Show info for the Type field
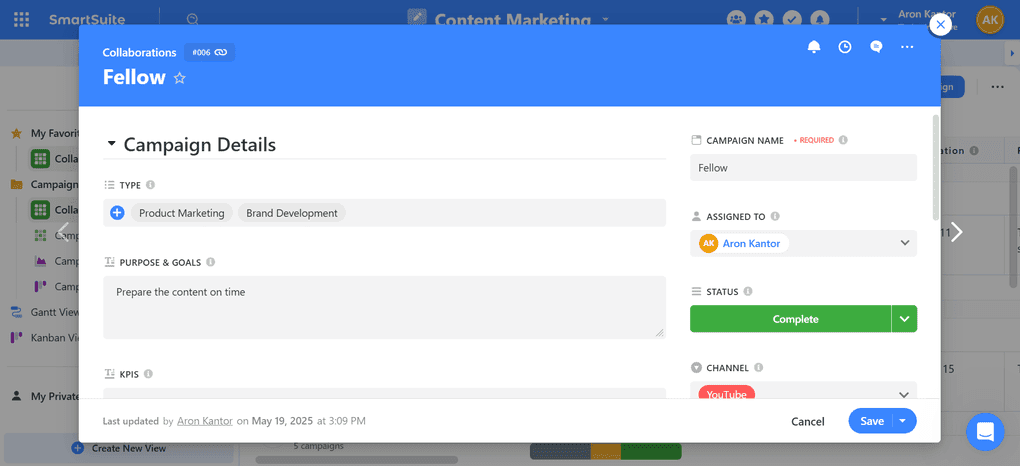The height and width of the screenshot is (466, 1020). [x=150, y=185]
